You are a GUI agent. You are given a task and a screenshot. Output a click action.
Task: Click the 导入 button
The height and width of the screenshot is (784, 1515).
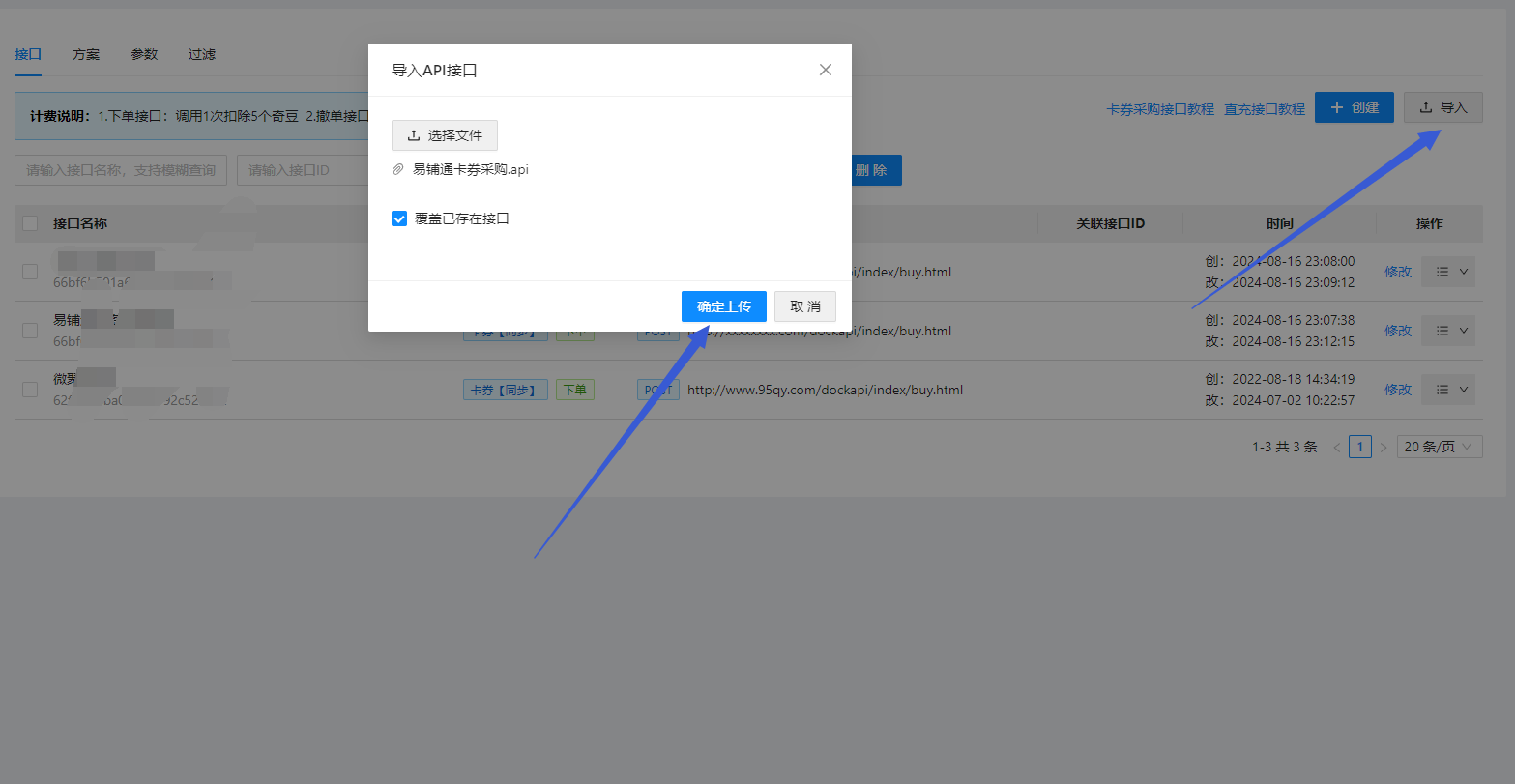(x=1443, y=107)
